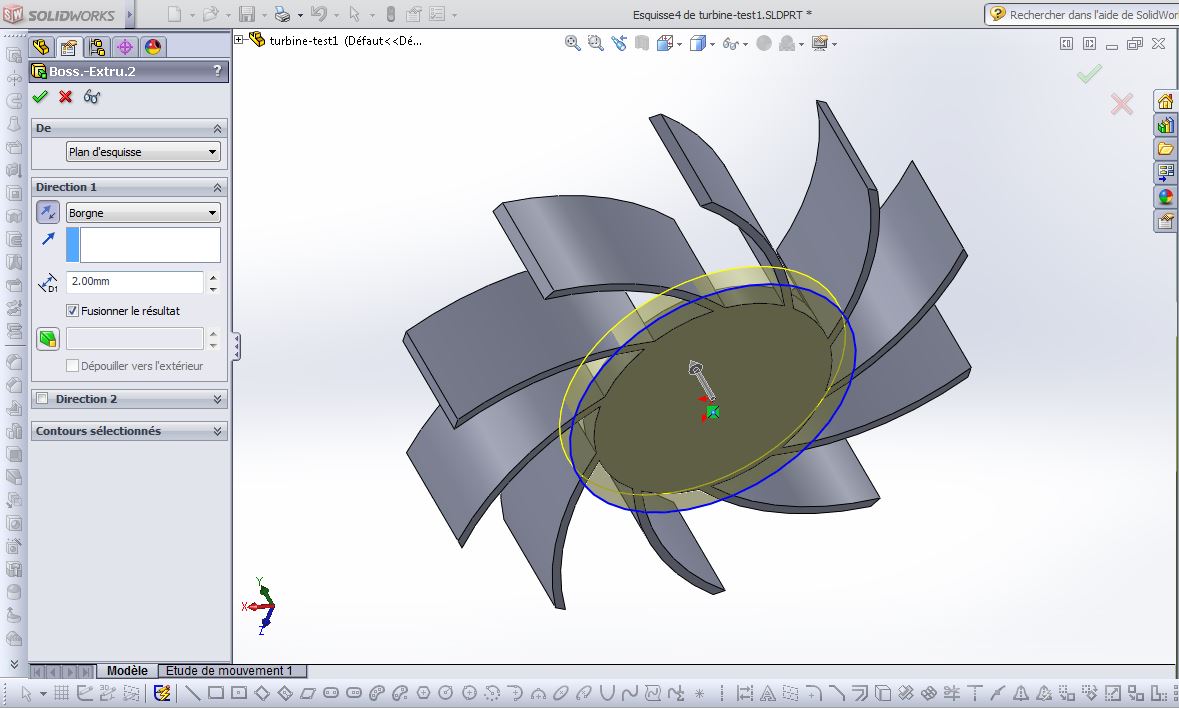Switch to 'Modèle' bottom tab
Viewport: 1179px width, 709px height.
point(127,671)
